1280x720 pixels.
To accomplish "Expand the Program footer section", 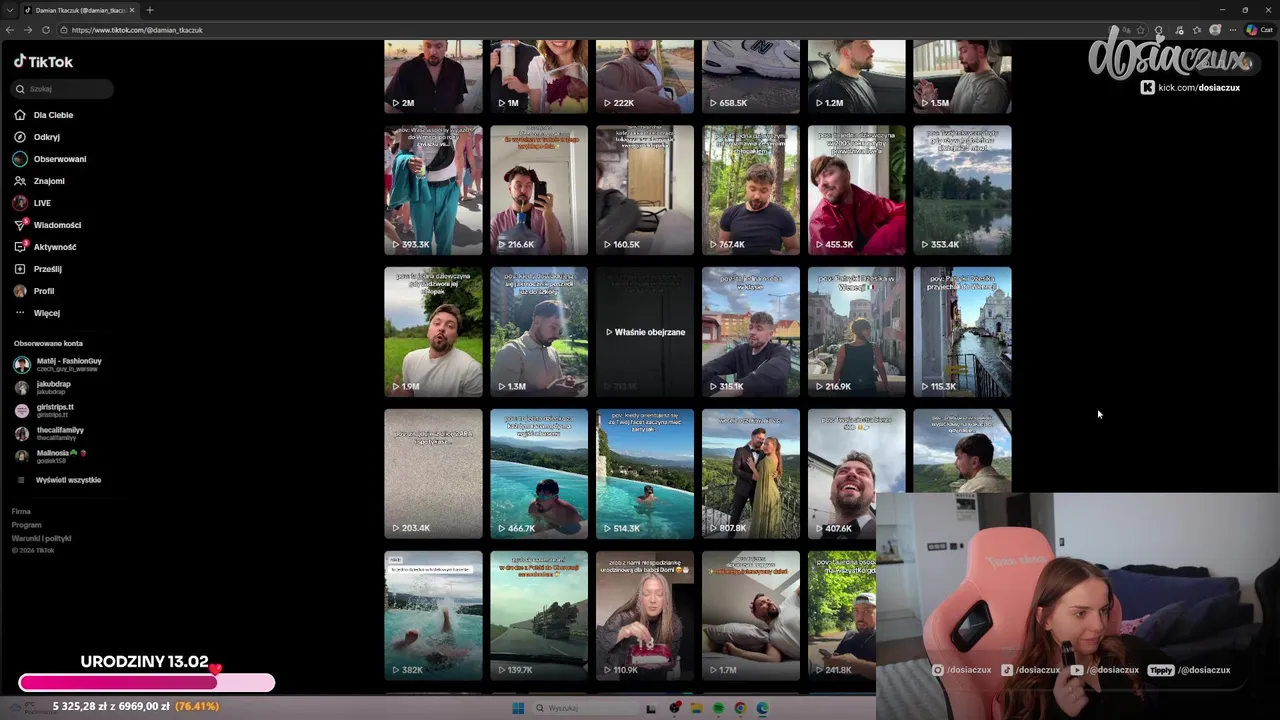I will pyautogui.click(x=26, y=525).
